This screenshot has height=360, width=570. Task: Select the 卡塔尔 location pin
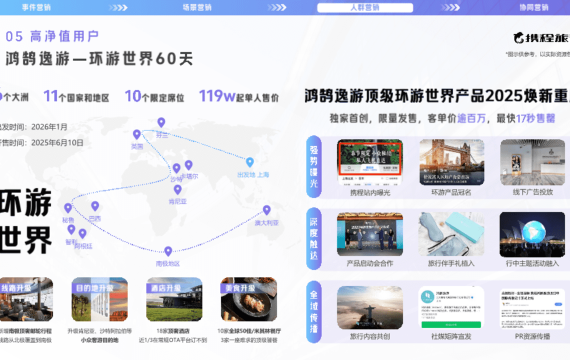(188, 165)
